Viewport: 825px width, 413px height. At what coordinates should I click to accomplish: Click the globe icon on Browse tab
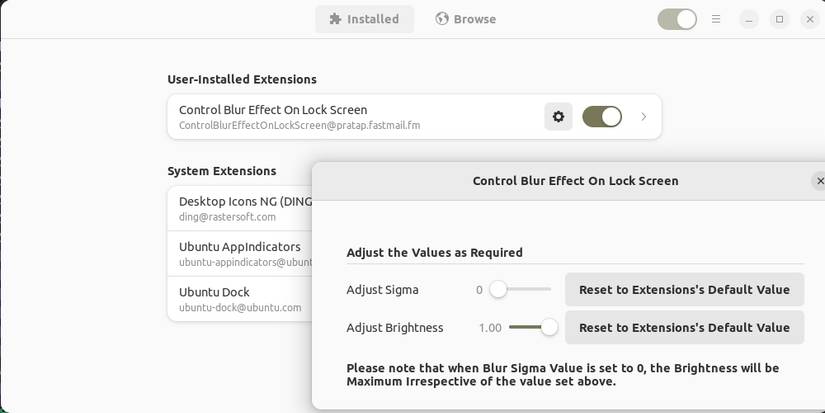point(442,19)
